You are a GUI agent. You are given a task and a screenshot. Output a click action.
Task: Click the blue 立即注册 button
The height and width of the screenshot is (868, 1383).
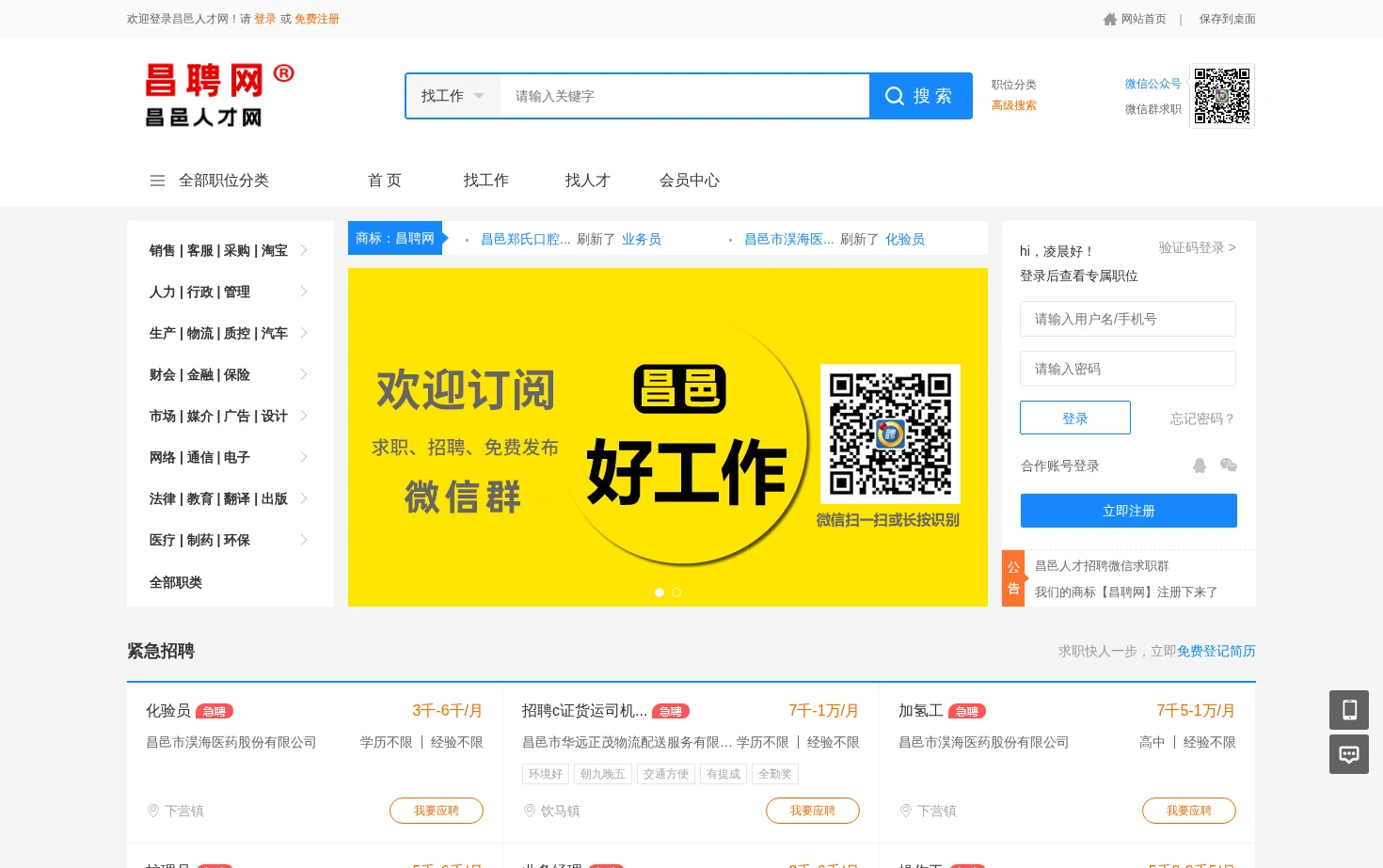tap(1129, 511)
